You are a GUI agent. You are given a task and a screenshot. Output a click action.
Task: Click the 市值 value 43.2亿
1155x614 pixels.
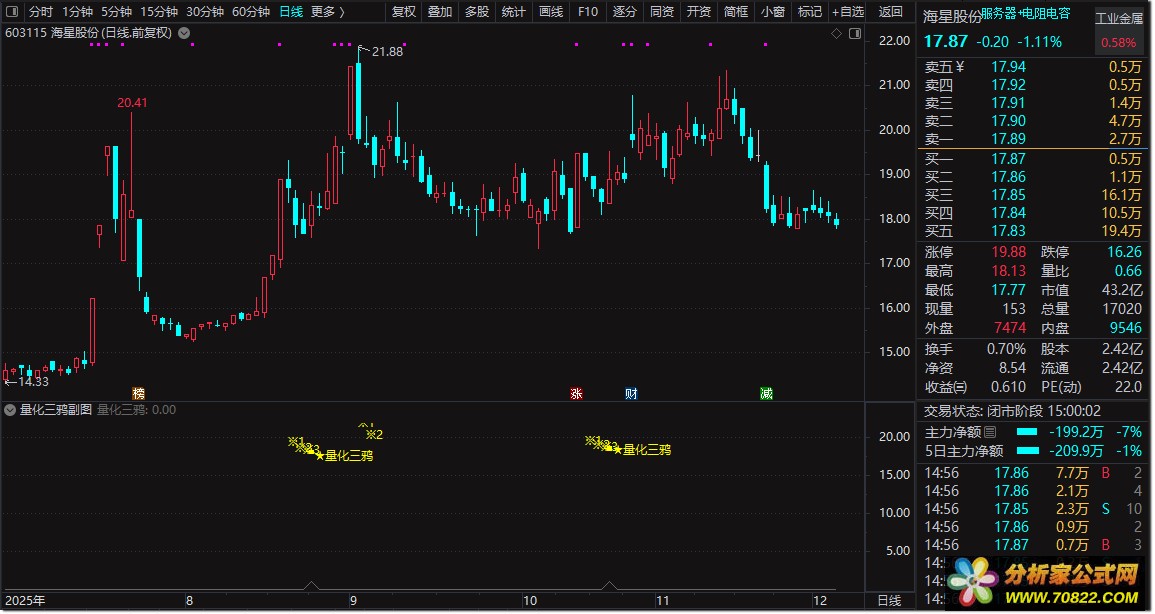[x=1122, y=291]
